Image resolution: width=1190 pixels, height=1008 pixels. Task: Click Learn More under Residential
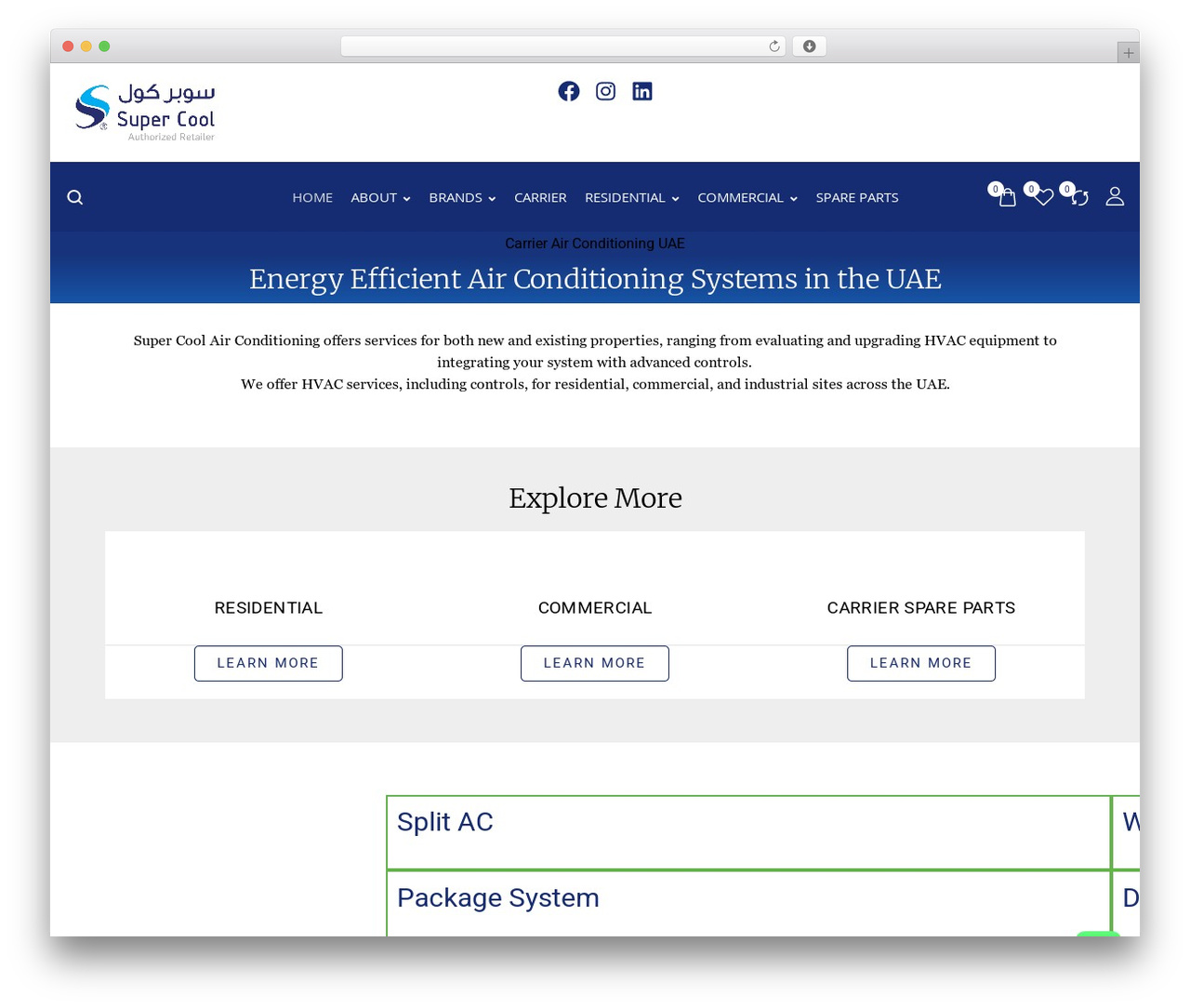(268, 663)
